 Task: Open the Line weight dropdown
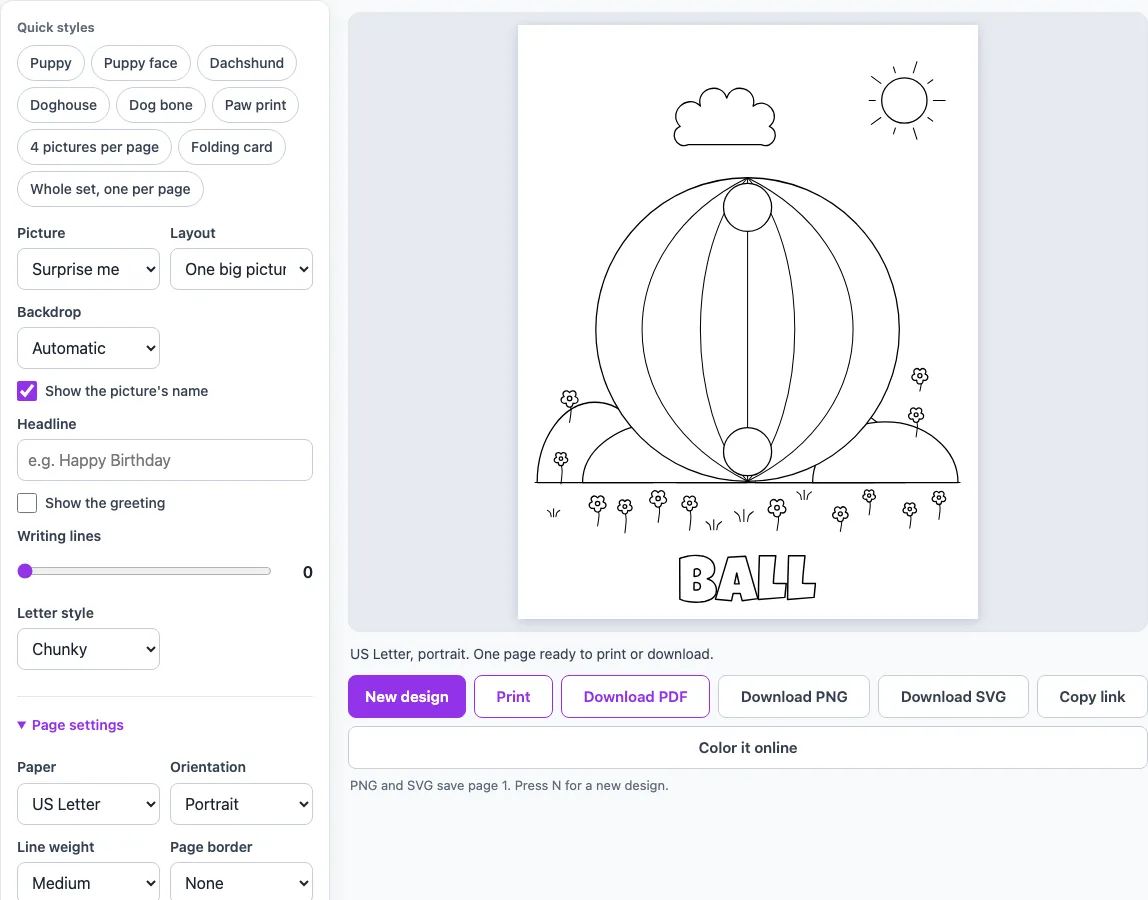point(89,882)
